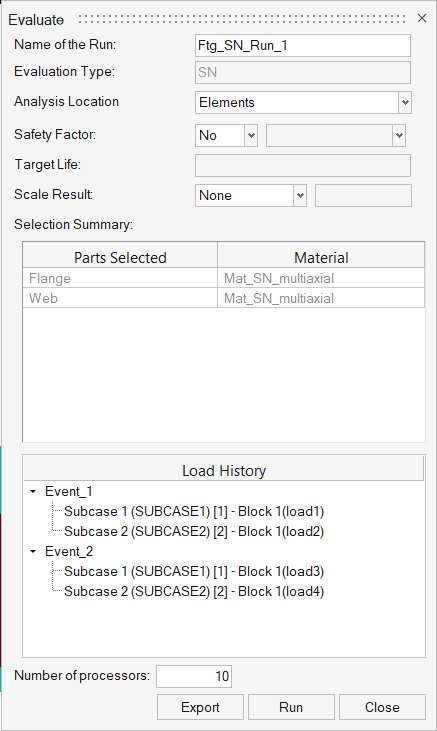The height and width of the screenshot is (731, 437).
Task: Click the Number of processors field
Action: click(x=194, y=676)
